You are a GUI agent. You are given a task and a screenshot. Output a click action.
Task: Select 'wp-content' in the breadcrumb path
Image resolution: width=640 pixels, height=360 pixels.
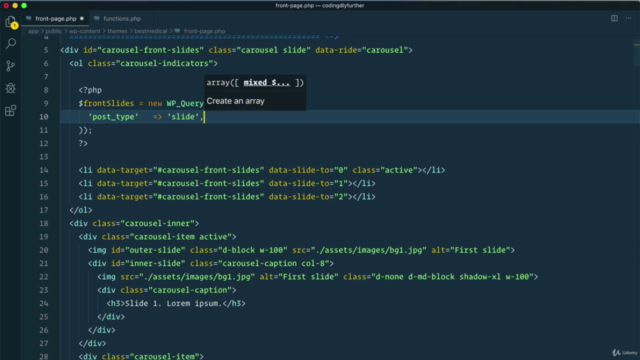click(84, 31)
